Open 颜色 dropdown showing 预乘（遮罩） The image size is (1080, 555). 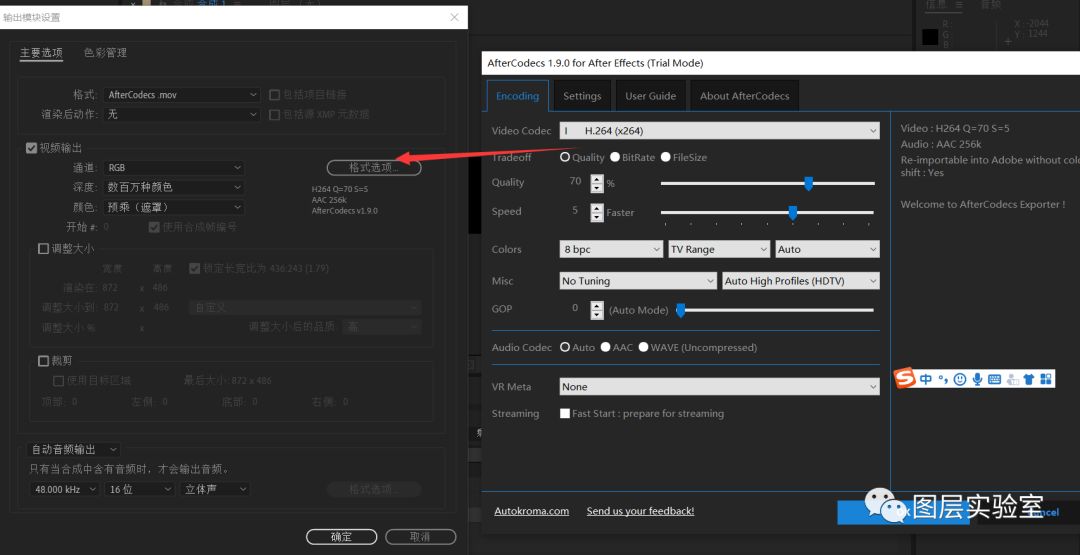(175, 207)
